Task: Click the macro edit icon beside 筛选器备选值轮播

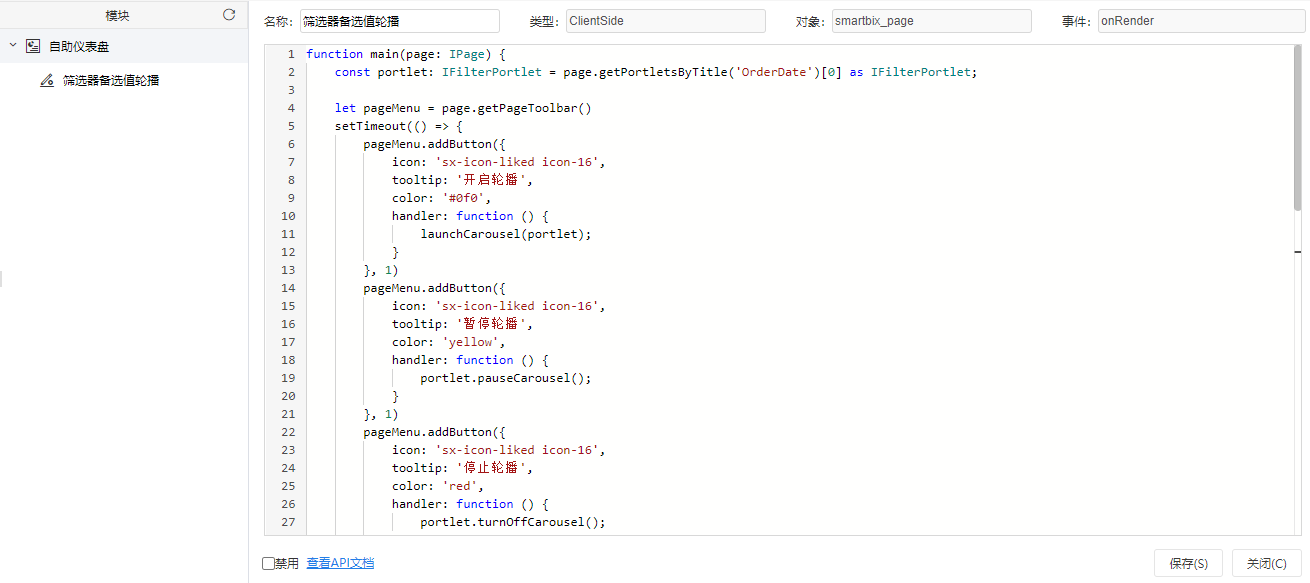Action: click(x=47, y=80)
